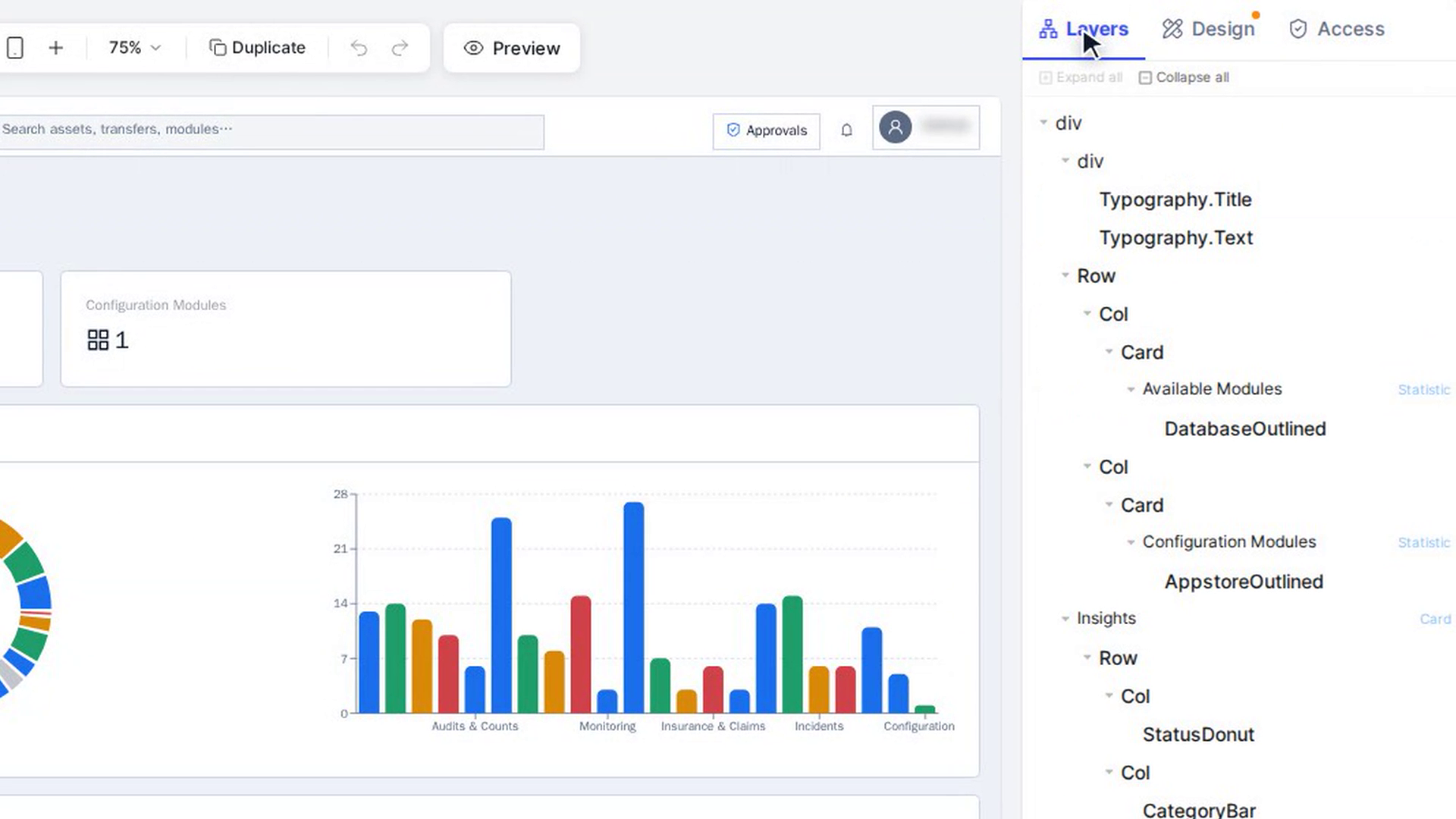Click the undo arrow icon
This screenshot has height=819, width=1456.
click(x=359, y=48)
